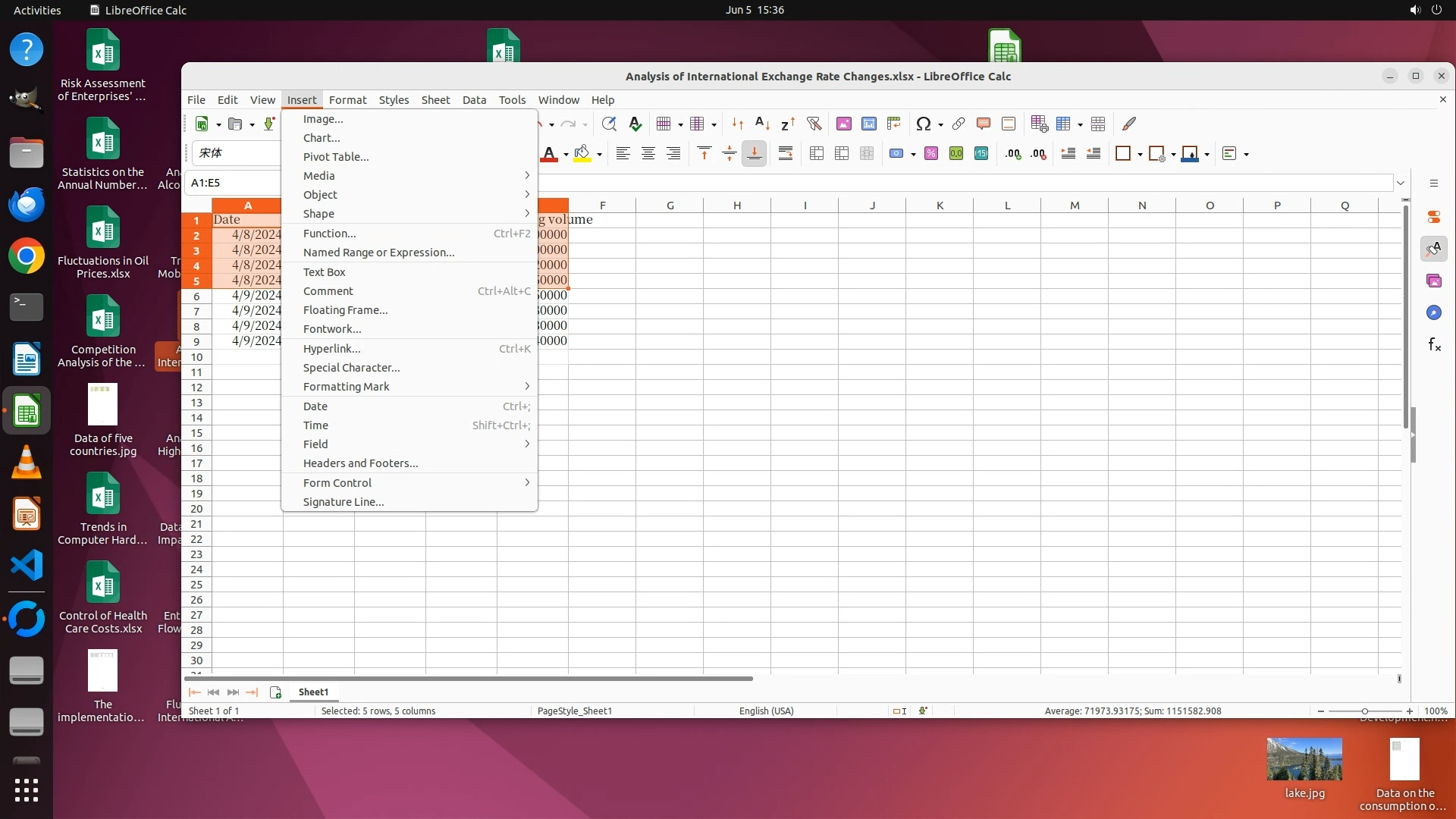Toggle Align Bottom button
The width and height of the screenshot is (1456, 819).
pos(755,154)
